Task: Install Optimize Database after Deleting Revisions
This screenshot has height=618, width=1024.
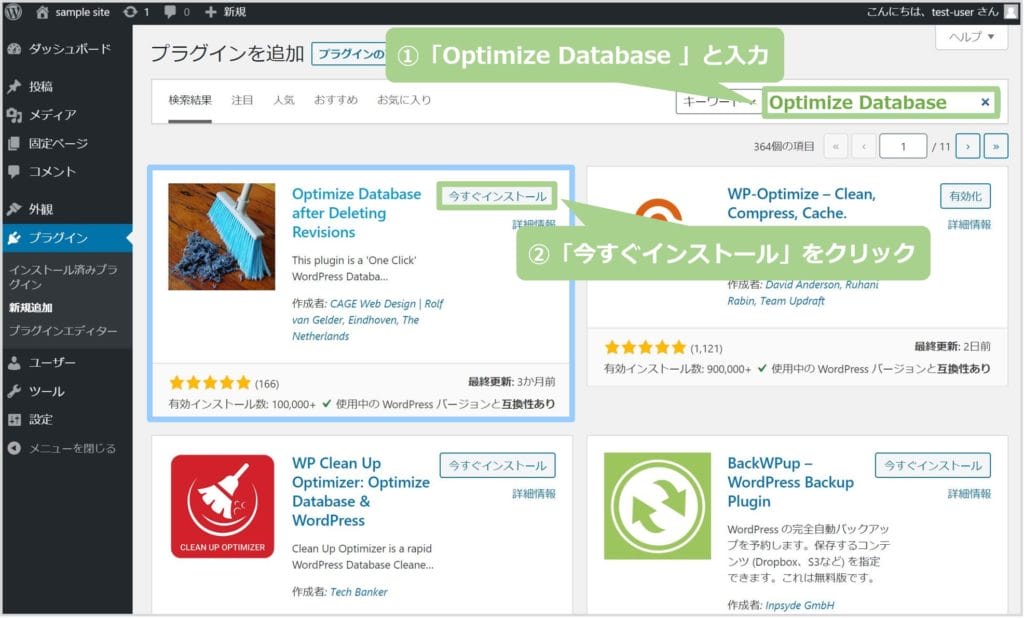Action: [497, 196]
